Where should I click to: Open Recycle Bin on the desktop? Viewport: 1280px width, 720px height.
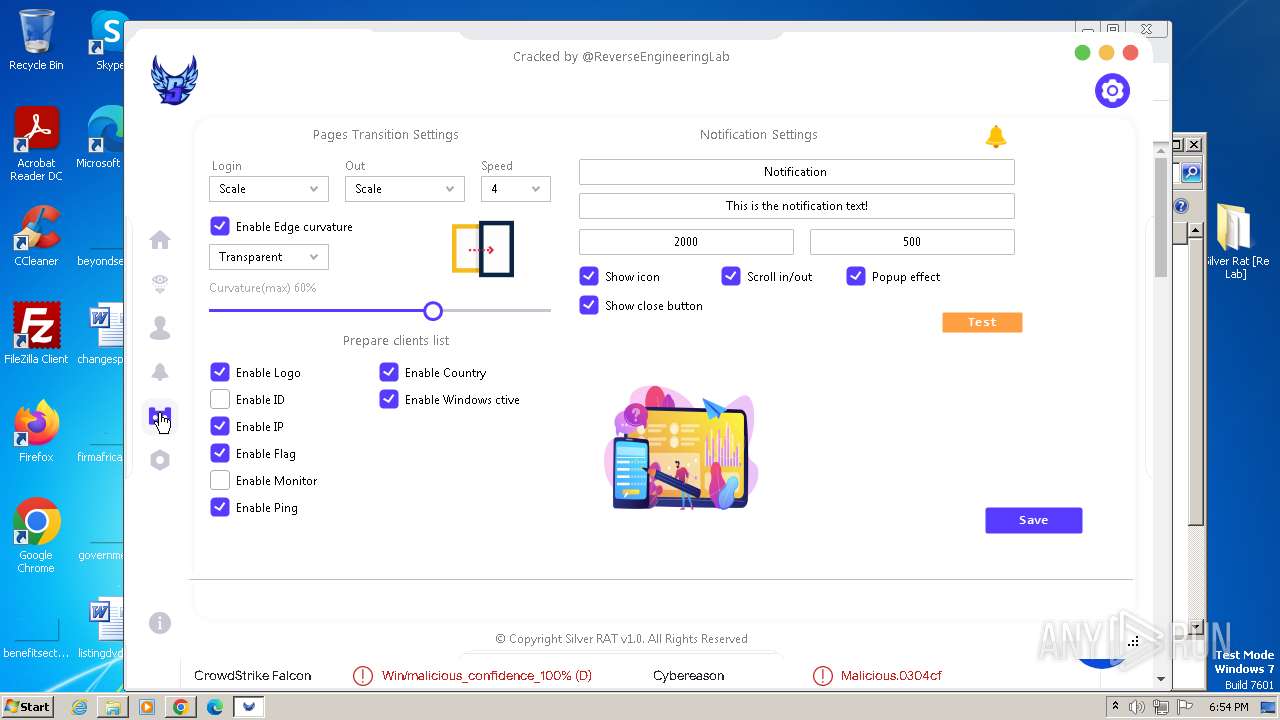[36, 40]
